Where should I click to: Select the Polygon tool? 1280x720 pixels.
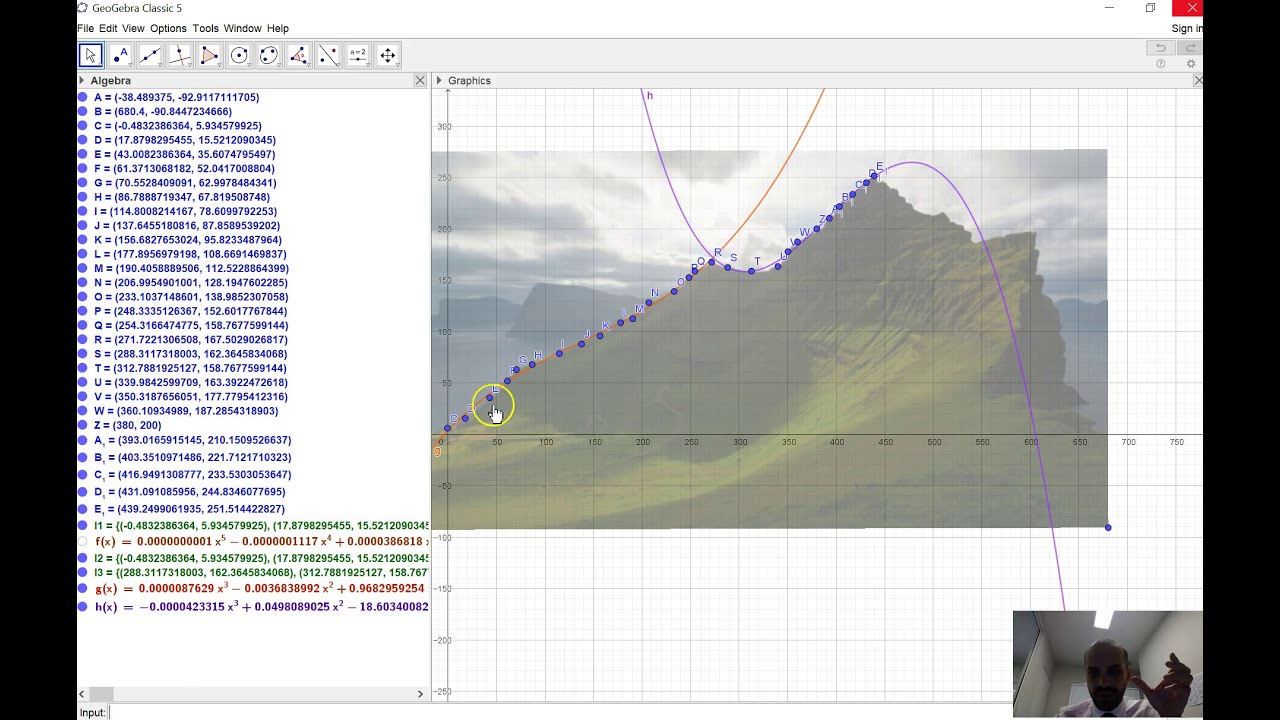pos(210,56)
